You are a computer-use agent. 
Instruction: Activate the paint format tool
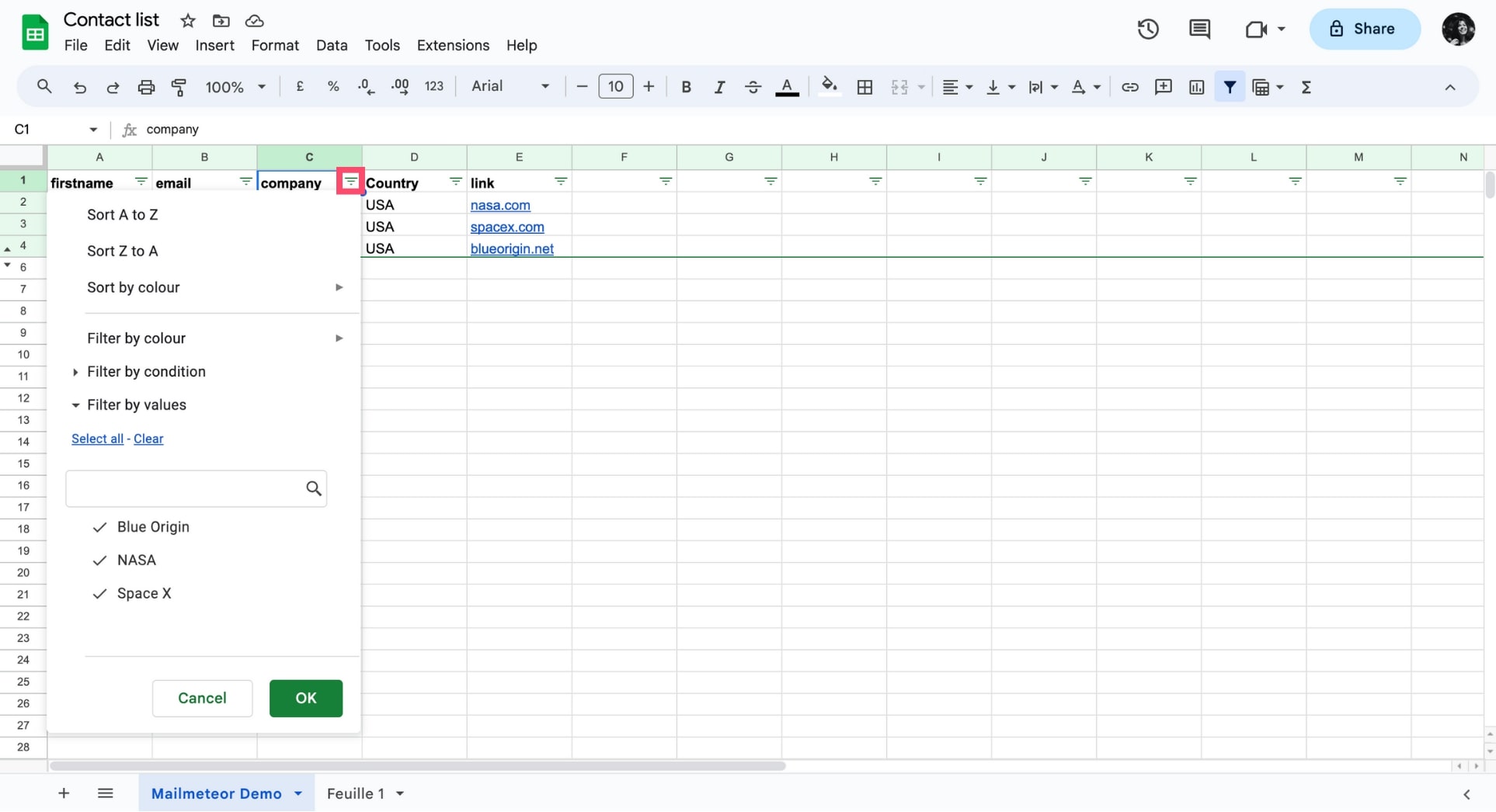(179, 87)
